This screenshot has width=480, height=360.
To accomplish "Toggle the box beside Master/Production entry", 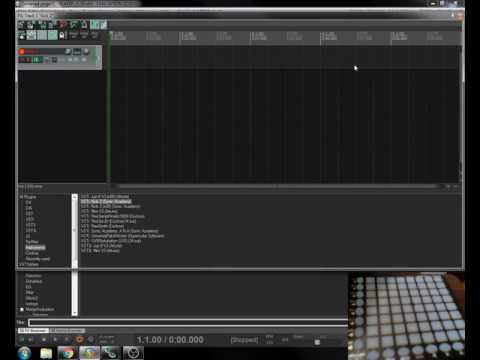I will tap(22, 309).
